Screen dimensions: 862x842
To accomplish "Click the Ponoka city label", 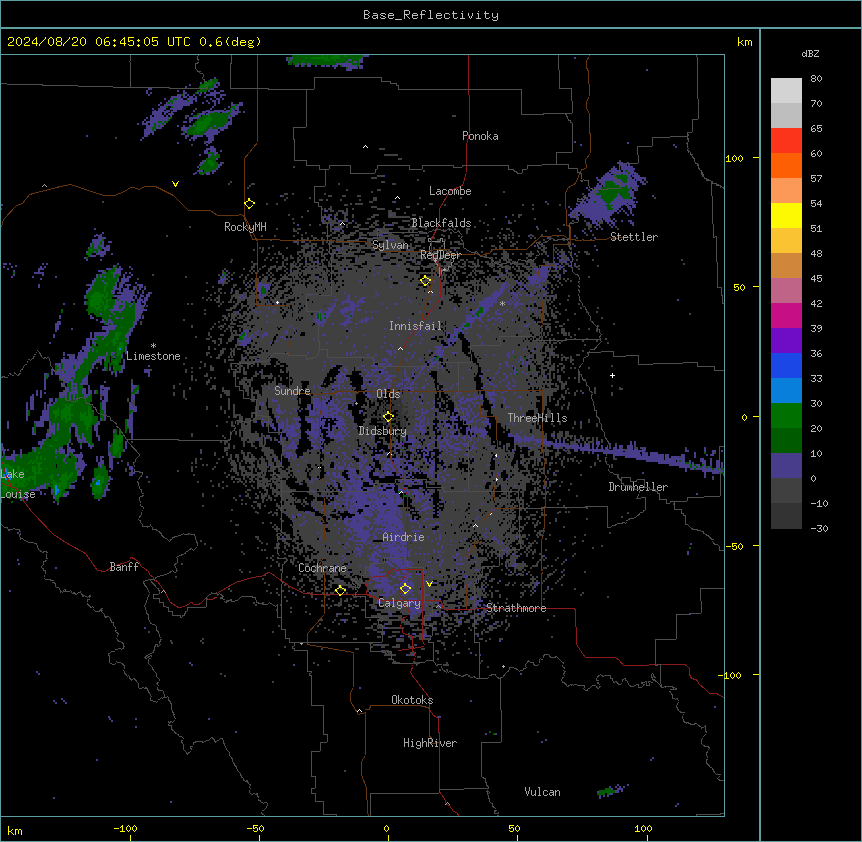I will (480, 136).
